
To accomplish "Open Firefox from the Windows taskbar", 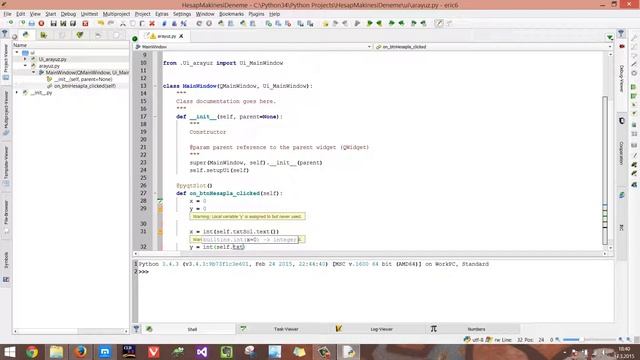I will [x=80, y=352].
